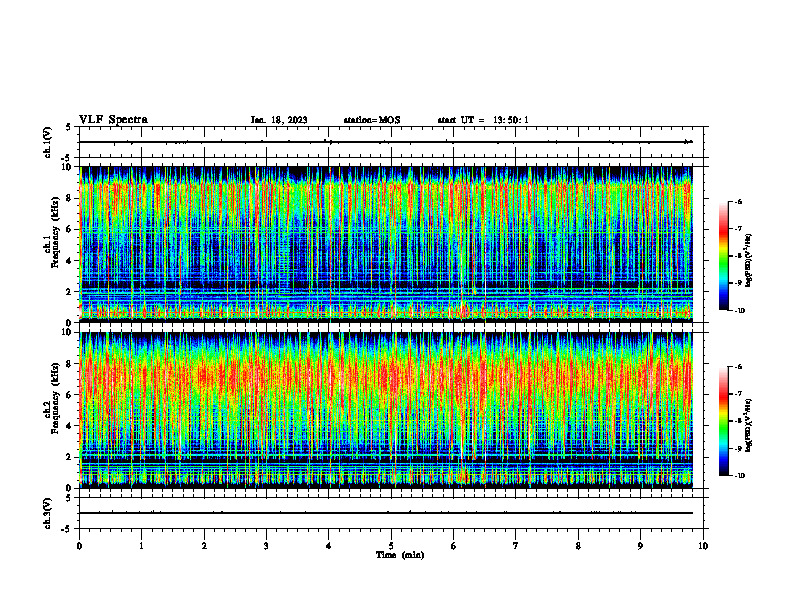Screen dimensions: 792x612
Task: Click the "Time (min)" axis label
Action: tap(400, 555)
